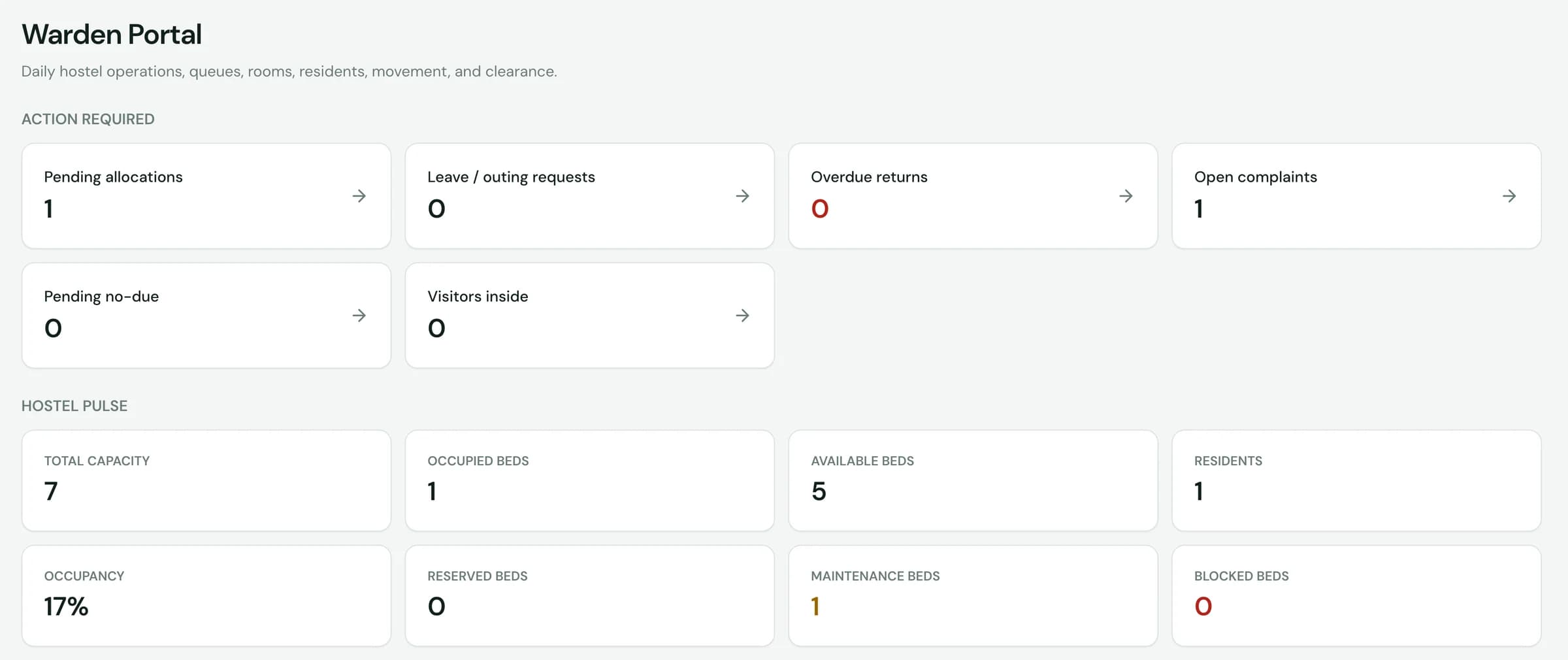1568x660 pixels.
Task: Open the Leave / outing requests label
Action: coord(511,177)
